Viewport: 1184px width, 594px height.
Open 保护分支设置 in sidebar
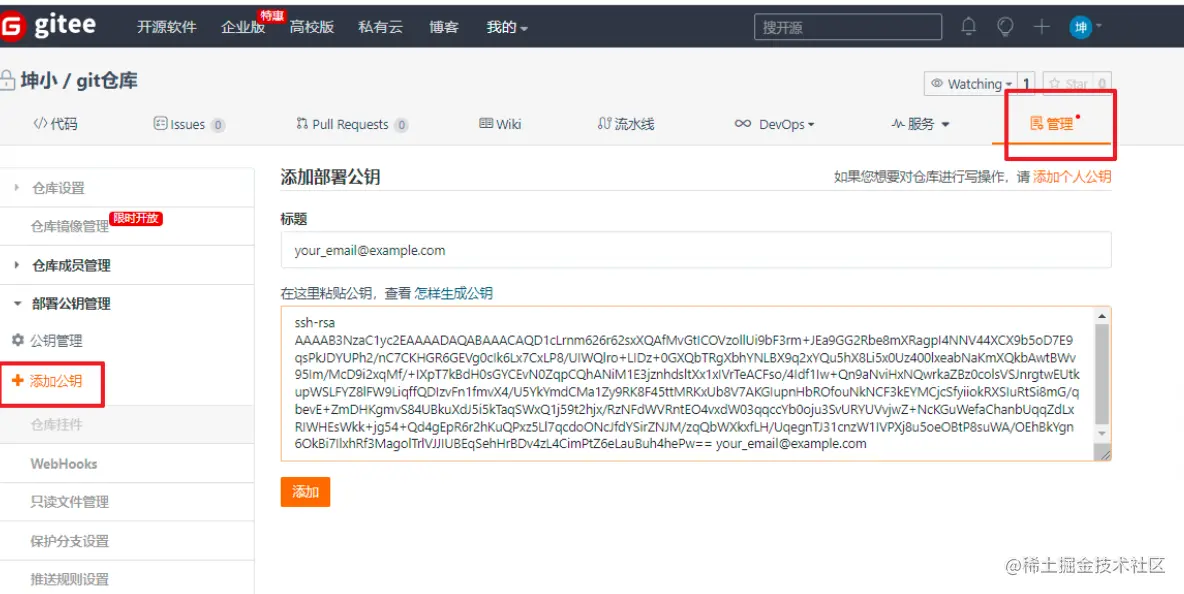(69, 541)
